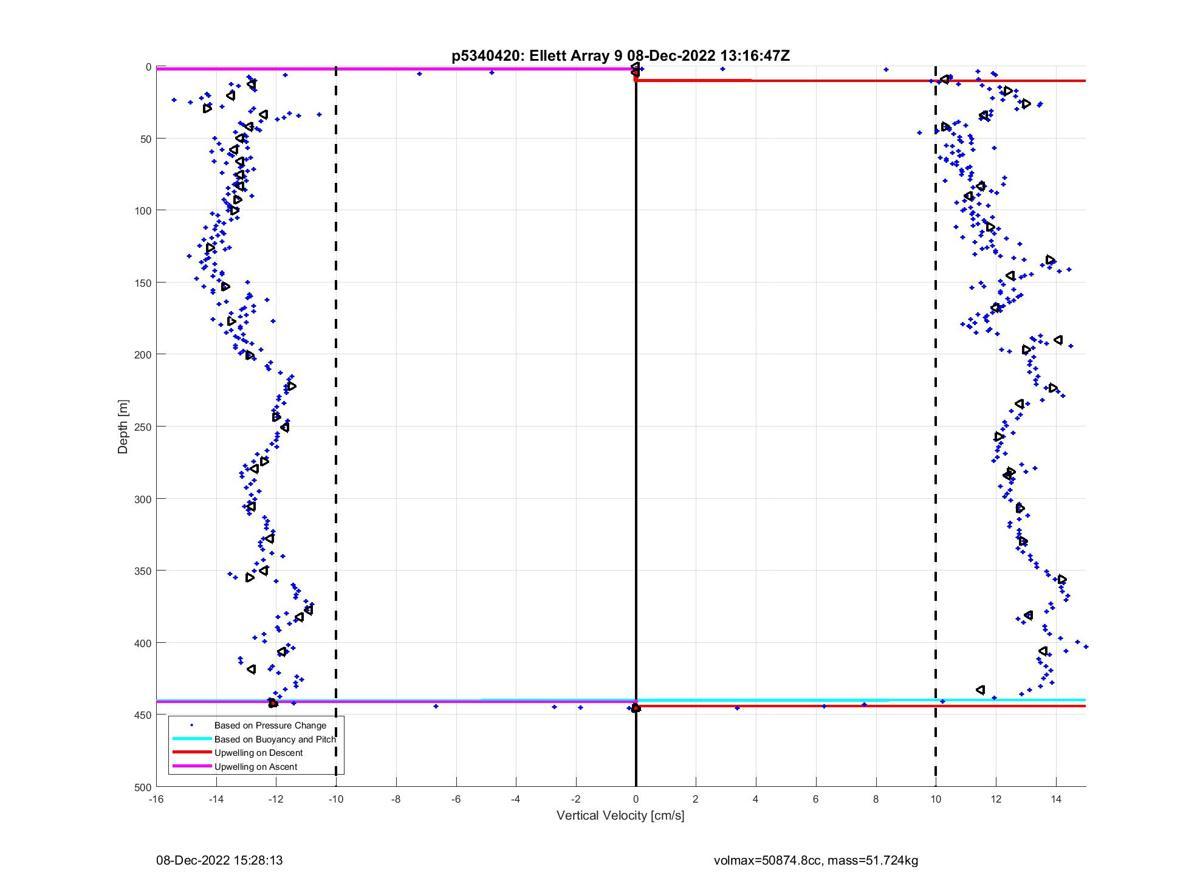Click the y-axis tick label 100

pos(141,211)
